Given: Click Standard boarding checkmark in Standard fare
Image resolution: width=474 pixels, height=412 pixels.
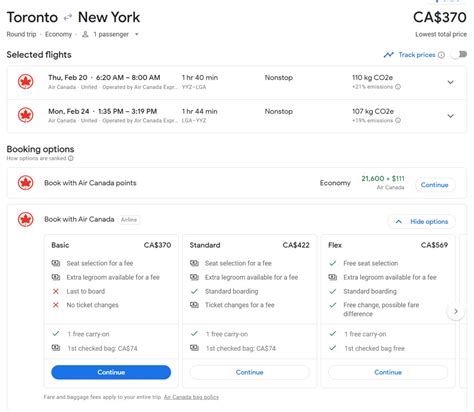Looking at the screenshot, I should [194, 291].
